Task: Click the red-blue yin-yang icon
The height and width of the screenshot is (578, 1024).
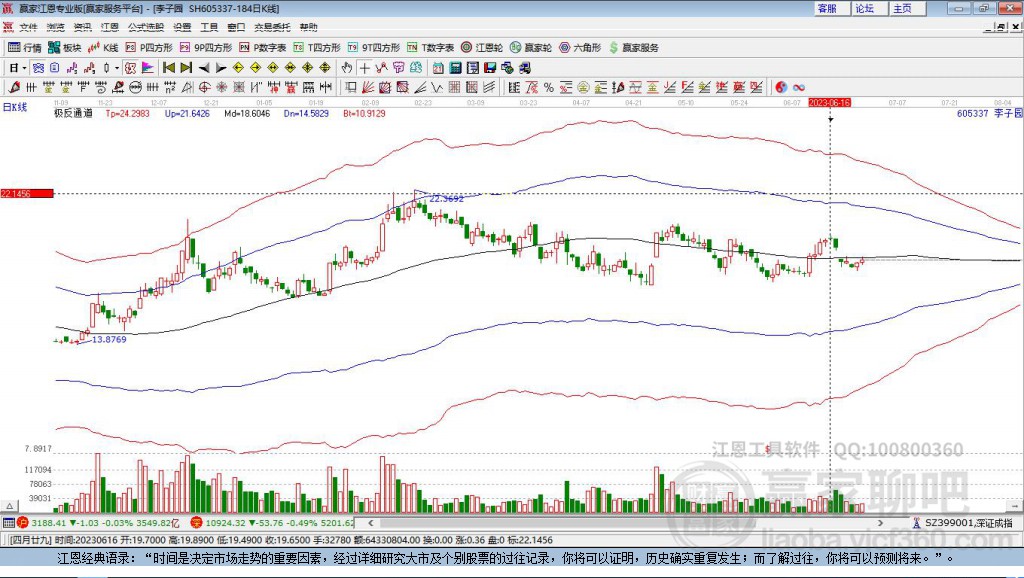Action: [x=781, y=88]
